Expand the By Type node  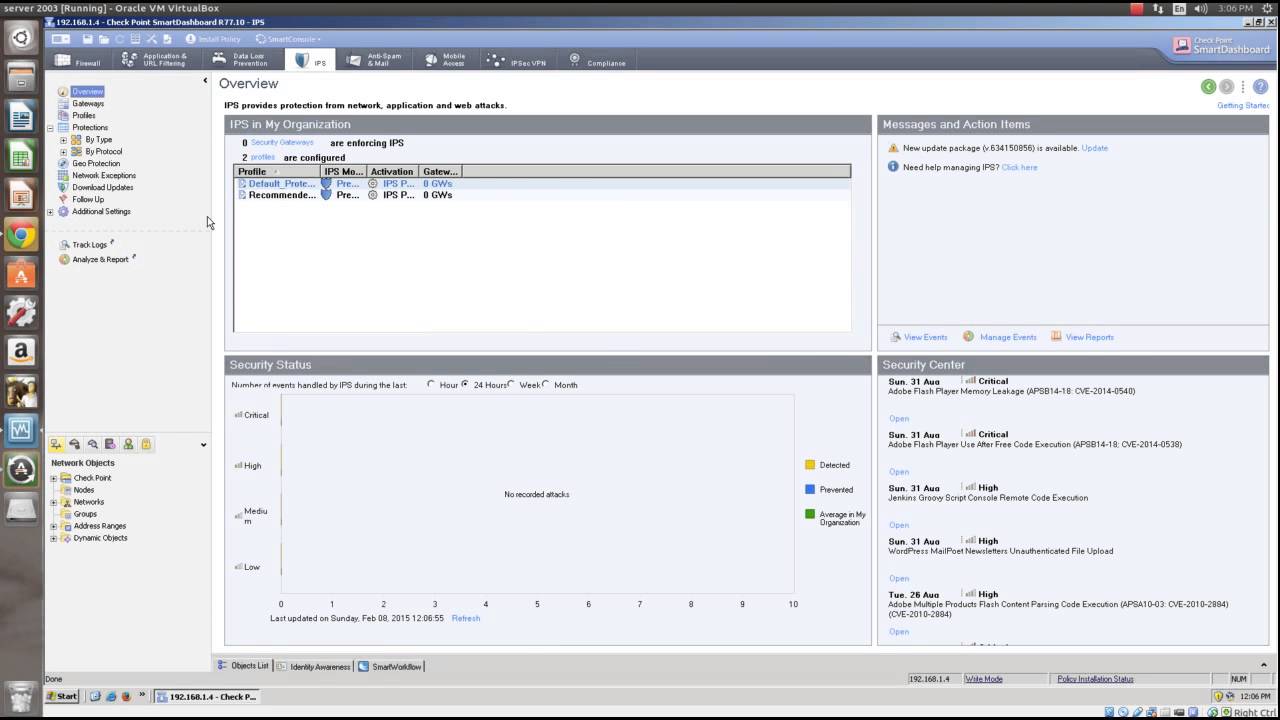63,140
